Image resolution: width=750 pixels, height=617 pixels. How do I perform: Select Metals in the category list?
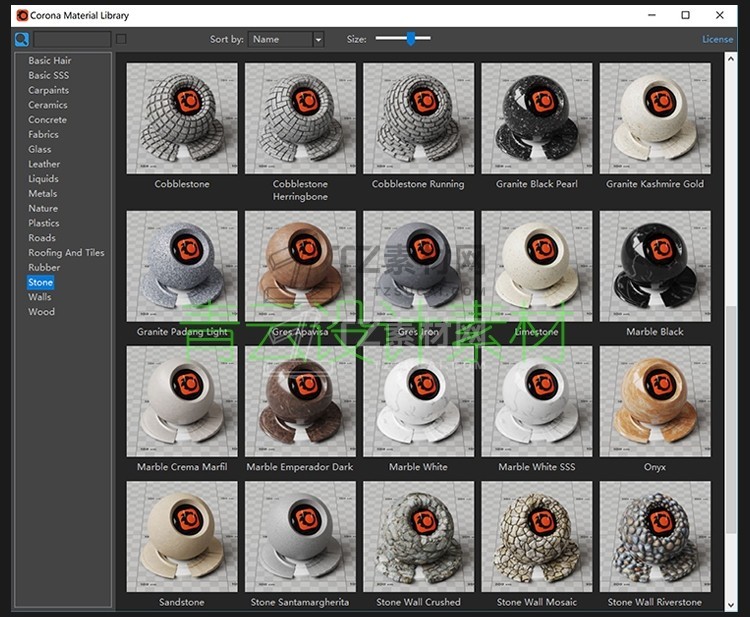43,194
